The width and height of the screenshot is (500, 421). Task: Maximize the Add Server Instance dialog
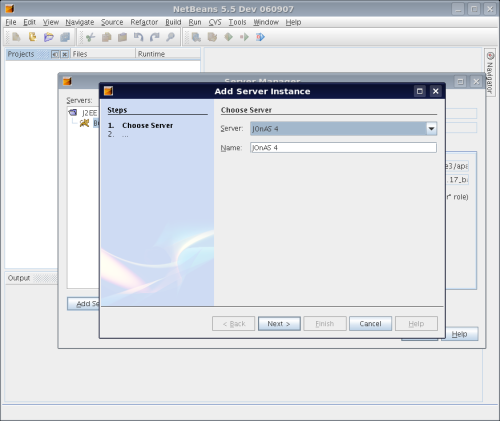(x=420, y=91)
